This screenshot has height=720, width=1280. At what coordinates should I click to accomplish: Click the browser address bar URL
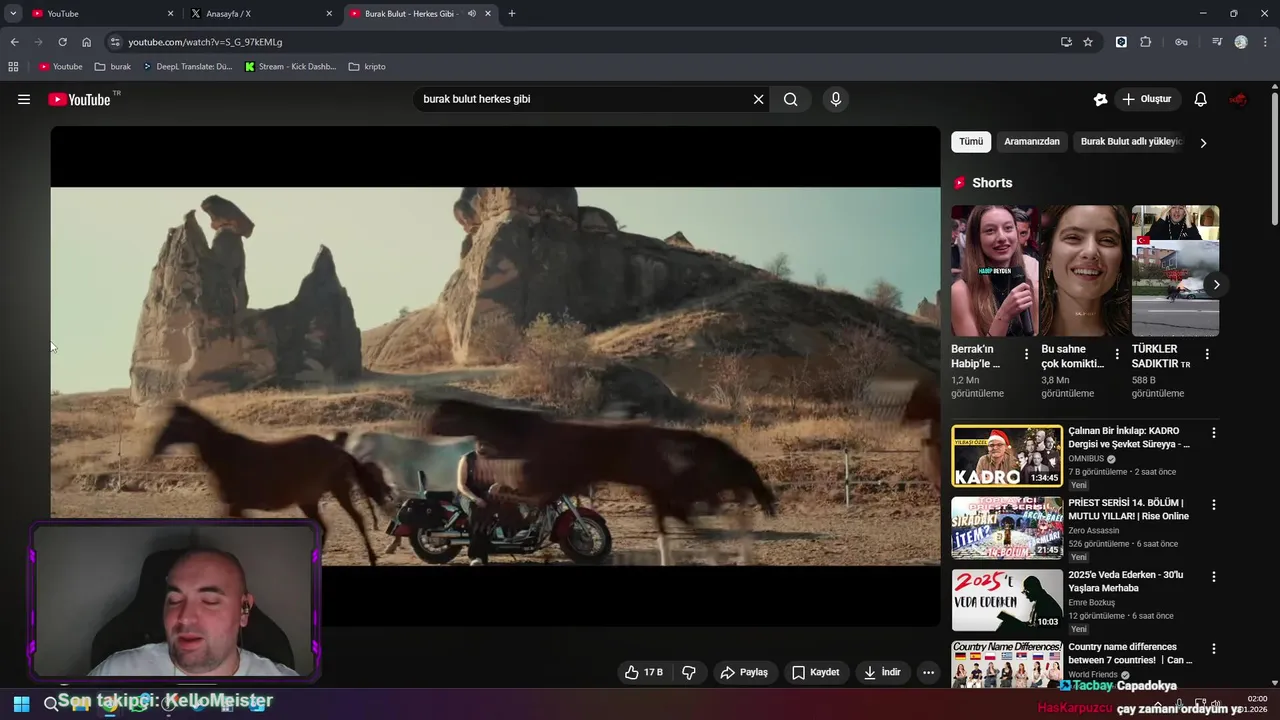click(x=205, y=42)
